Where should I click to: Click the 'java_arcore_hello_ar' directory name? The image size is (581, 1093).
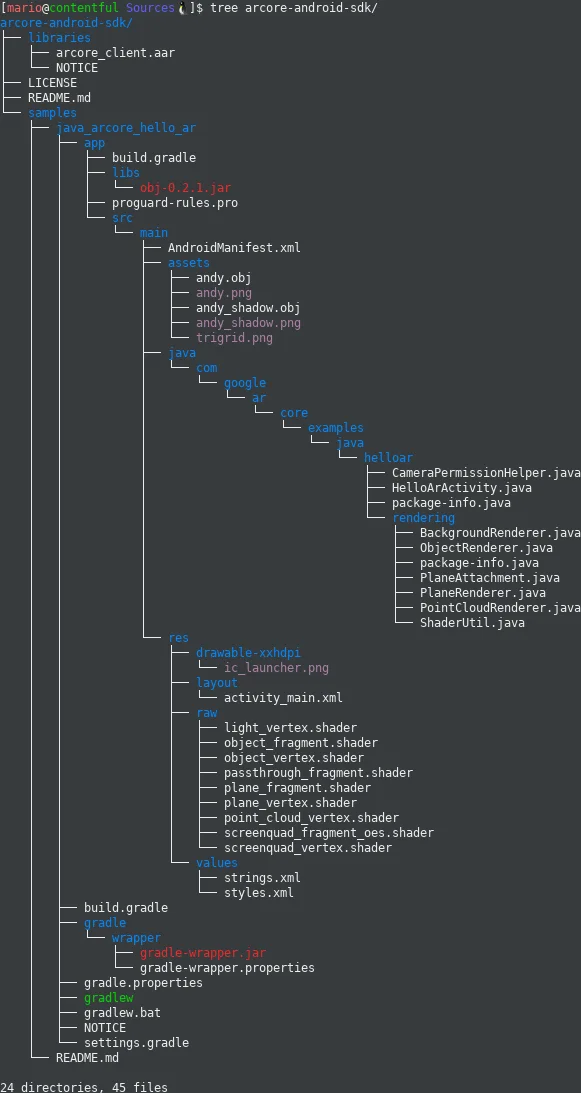point(126,128)
